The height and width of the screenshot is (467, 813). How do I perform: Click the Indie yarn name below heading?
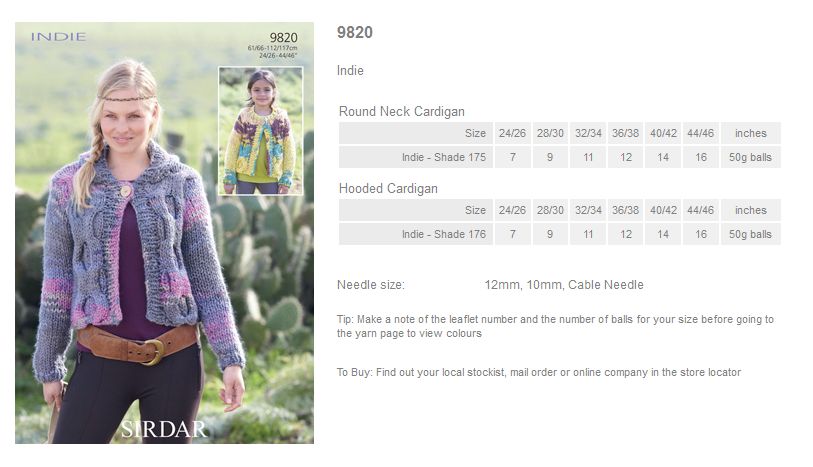point(350,70)
